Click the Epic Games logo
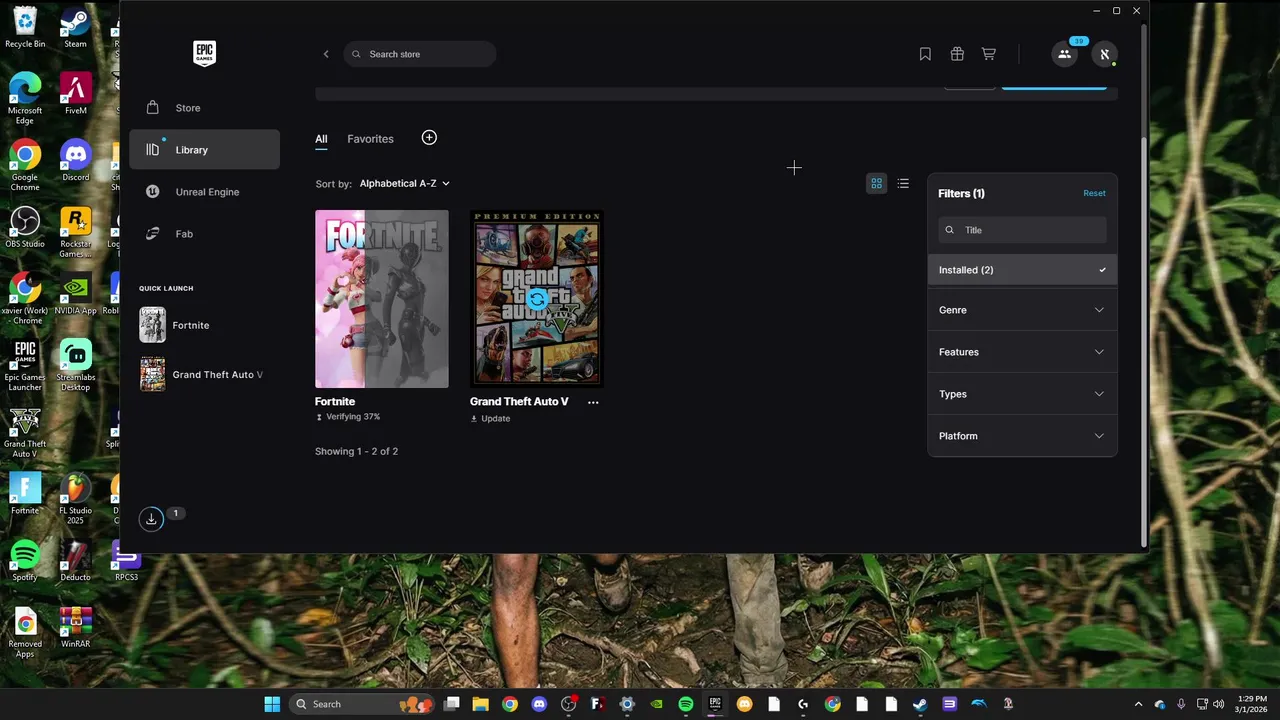The image size is (1280, 720). pos(204,53)
